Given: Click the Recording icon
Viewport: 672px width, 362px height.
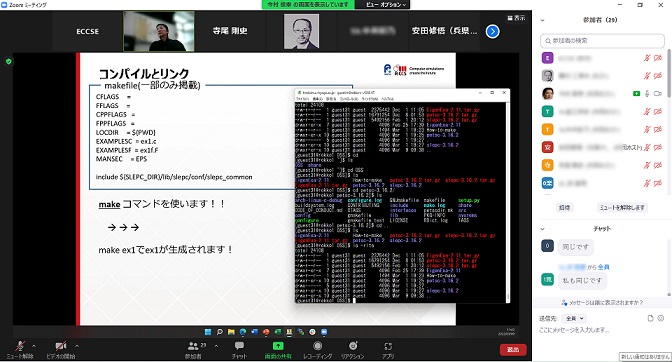Looking at the screenshot, I should [318, 346].
